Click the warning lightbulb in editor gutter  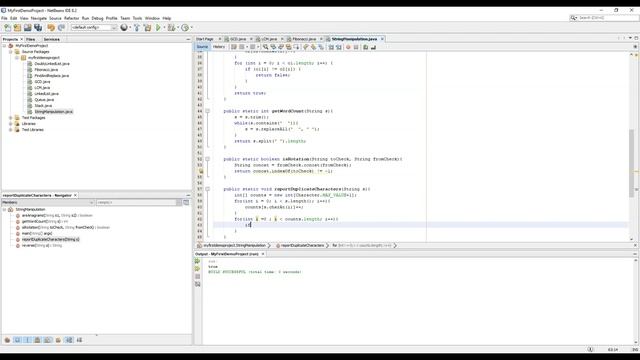(x=200, y=171)
